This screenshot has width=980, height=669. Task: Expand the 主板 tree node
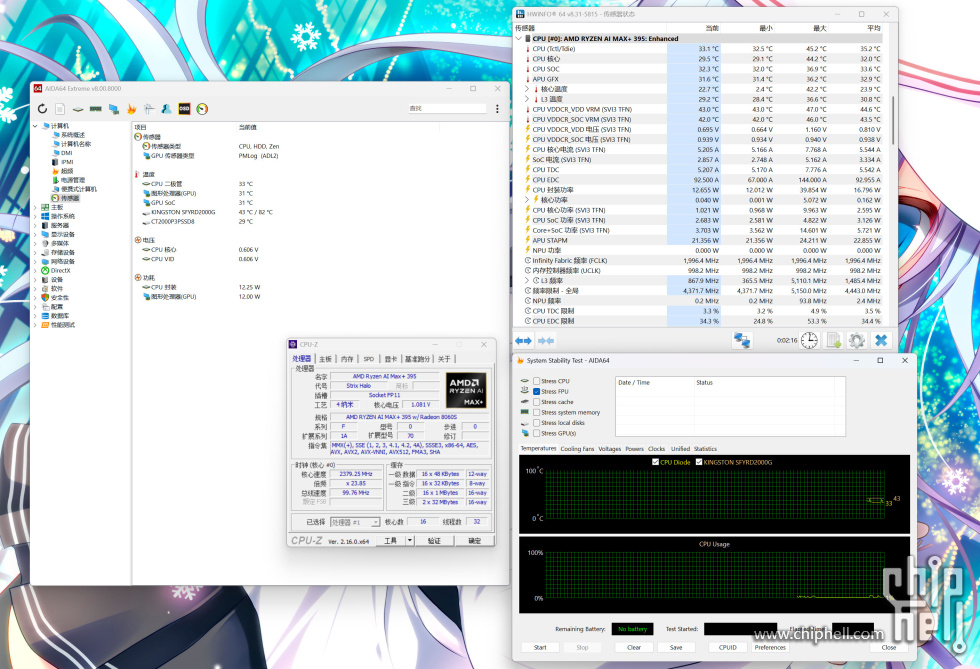pos(36,207)
